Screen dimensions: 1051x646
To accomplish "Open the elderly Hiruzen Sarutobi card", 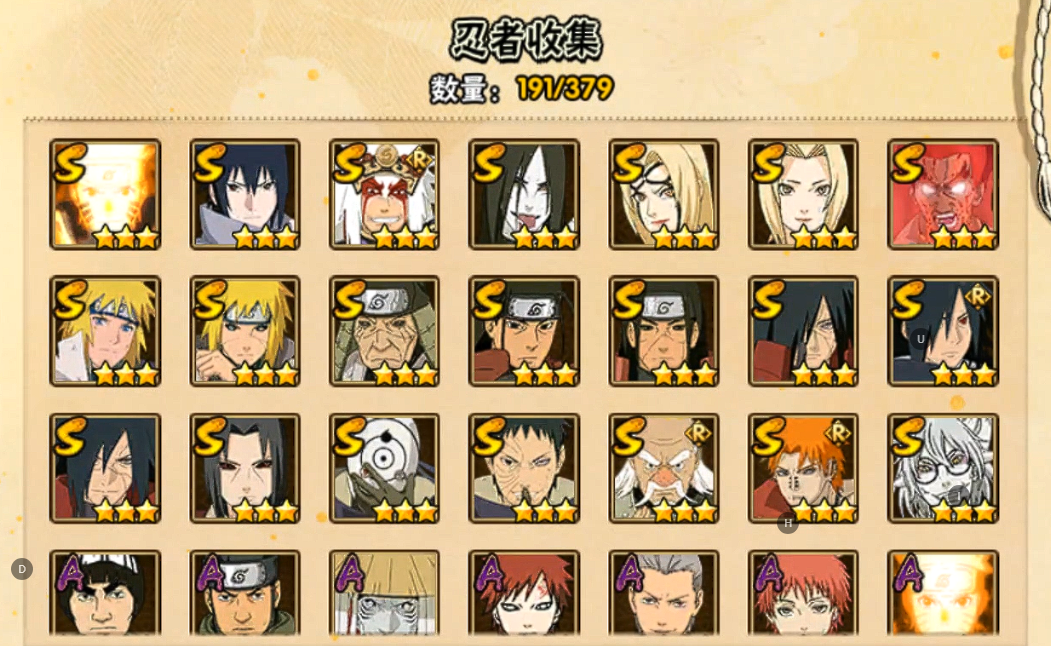I will coord(384,331).
